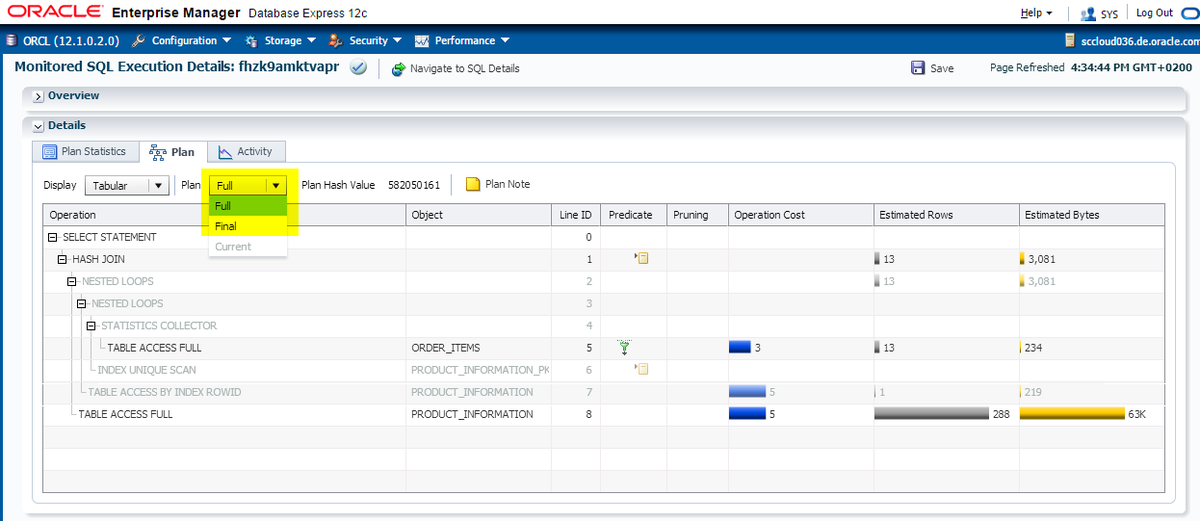Click filter funnel icon on ORDER_ITEMS row
The width and height of the screenshot is (1200, 521).
(x=626, y=347)
